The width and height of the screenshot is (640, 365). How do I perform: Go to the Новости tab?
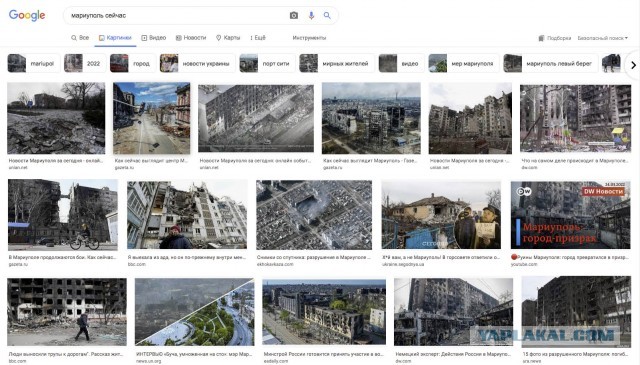[x=191, y=38]
